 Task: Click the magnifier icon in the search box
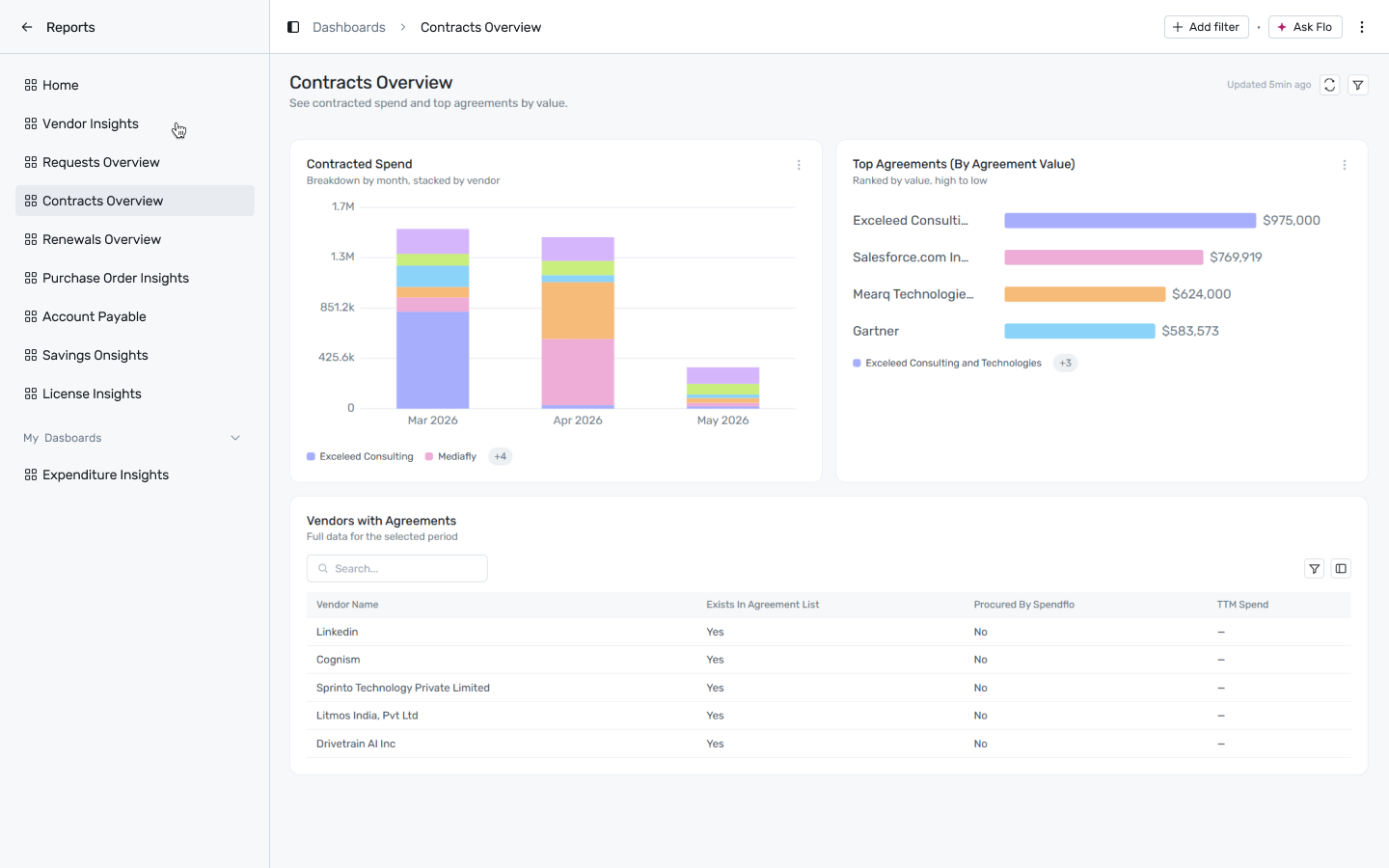pyautogui.click(x=323, y=569)
